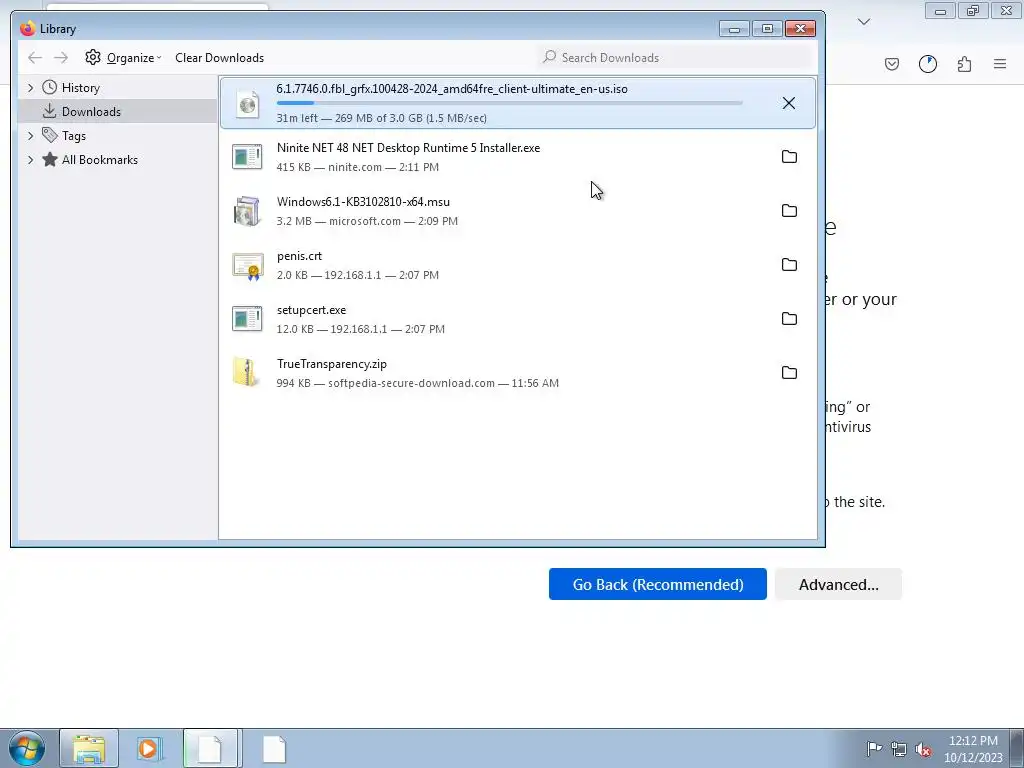Open containing folder for Ninite NET 48 installer
The image size is (1024, 768).
pos(789,157)
